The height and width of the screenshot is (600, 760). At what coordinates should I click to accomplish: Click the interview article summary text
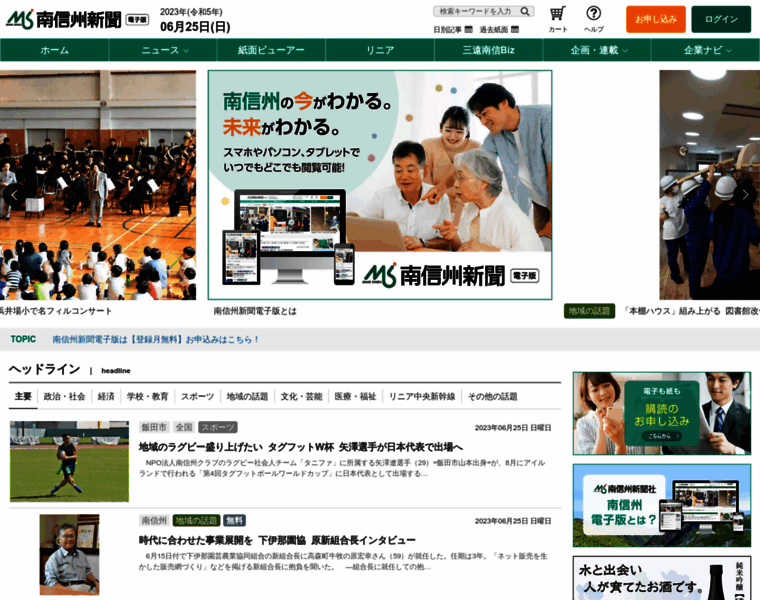343,562
